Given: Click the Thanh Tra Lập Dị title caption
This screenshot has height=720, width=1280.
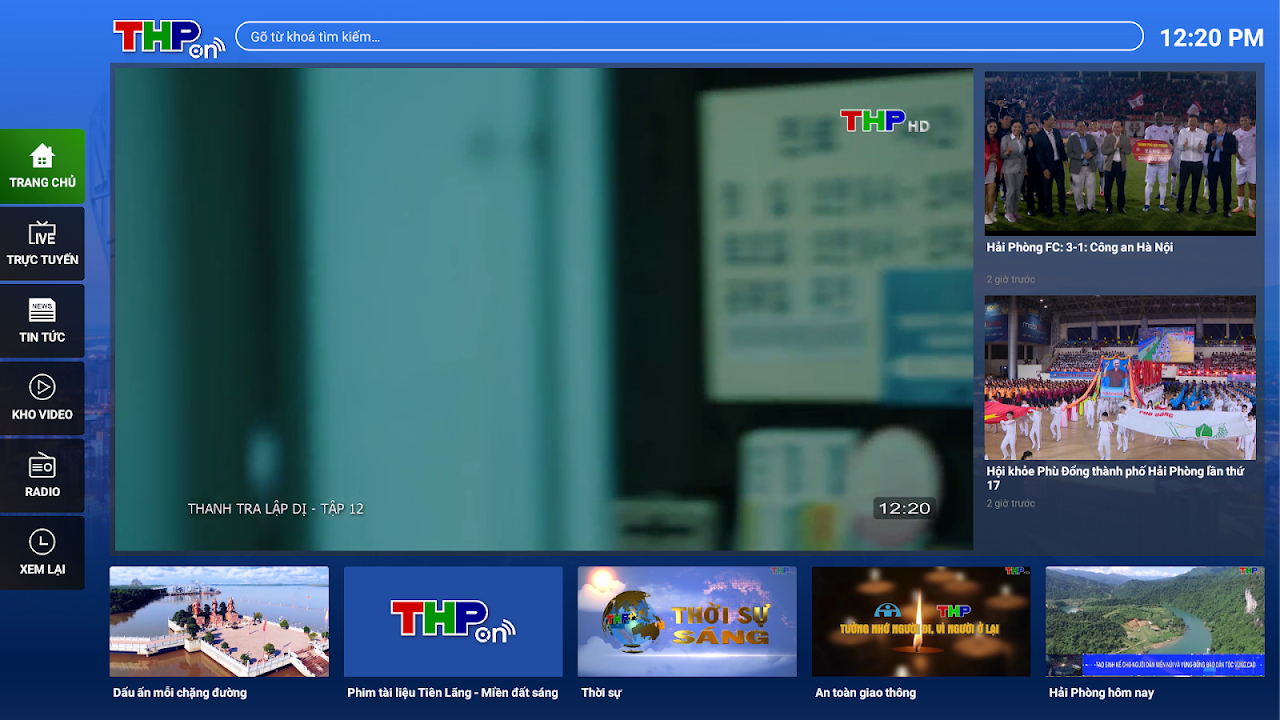Looking at the screenshot, I should click(x=276, y=509).
